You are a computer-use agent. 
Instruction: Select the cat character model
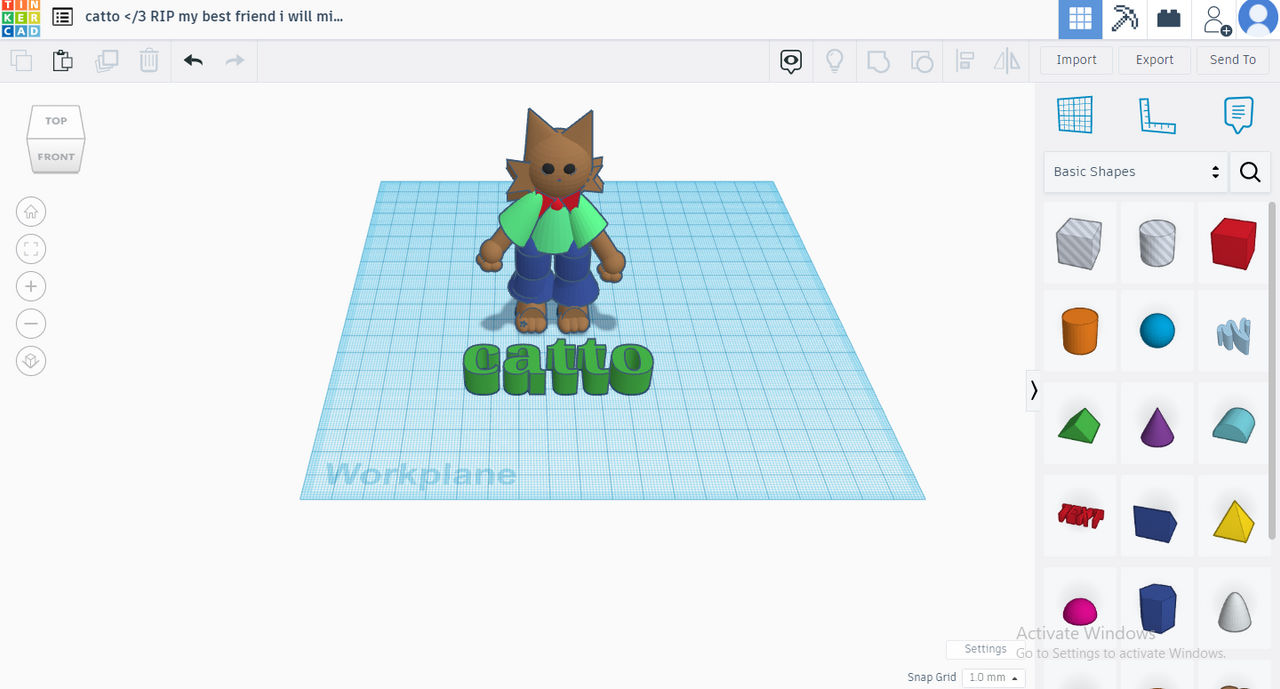tap(551, 222)
